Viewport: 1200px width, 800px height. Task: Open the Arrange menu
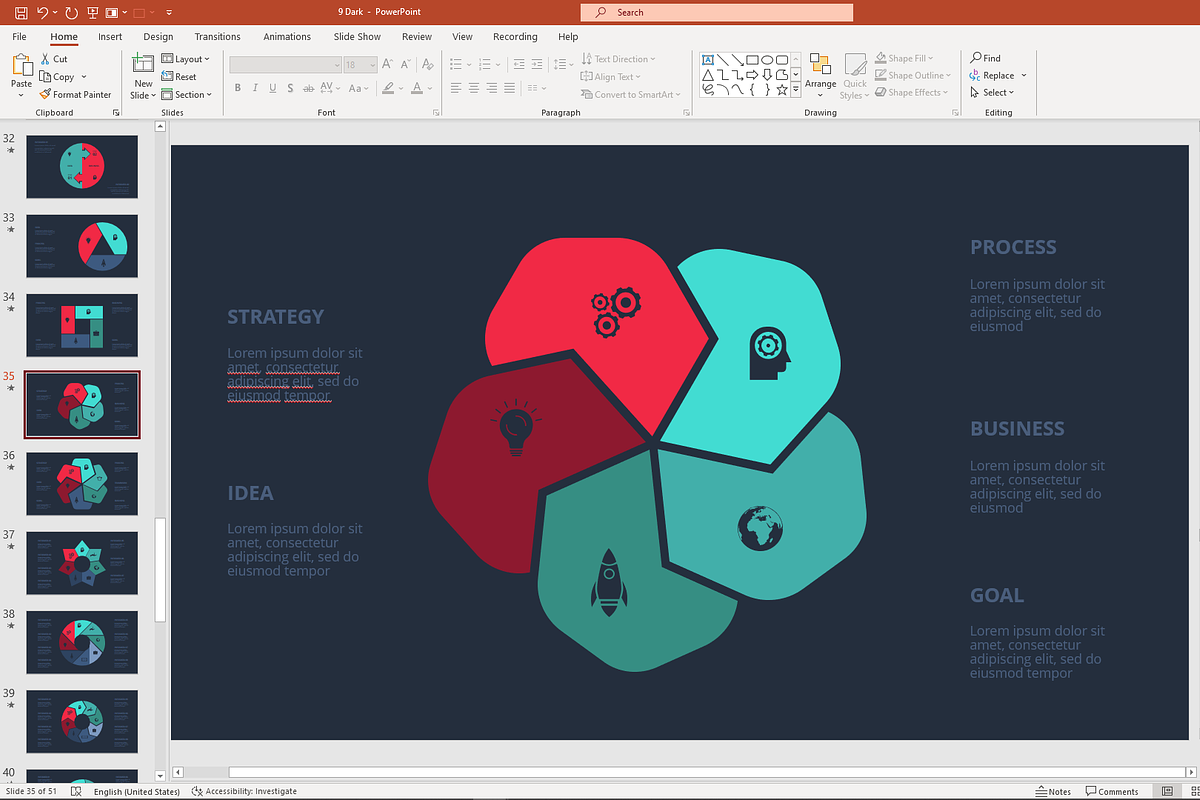pyautogui.click(x=820, y=74)
